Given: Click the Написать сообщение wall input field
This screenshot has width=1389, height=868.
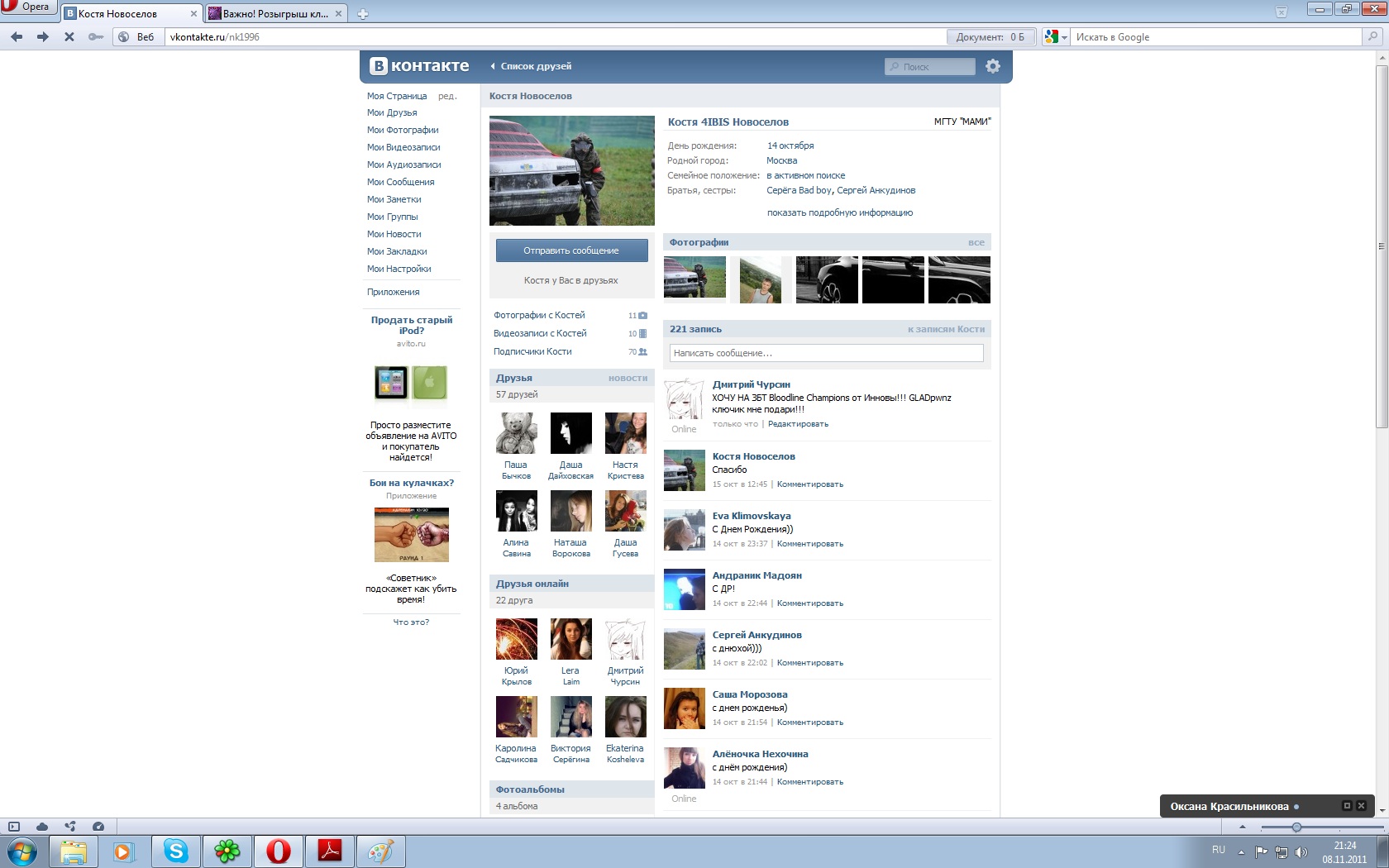Looking at the screenshot, I should tap(826, 353).
